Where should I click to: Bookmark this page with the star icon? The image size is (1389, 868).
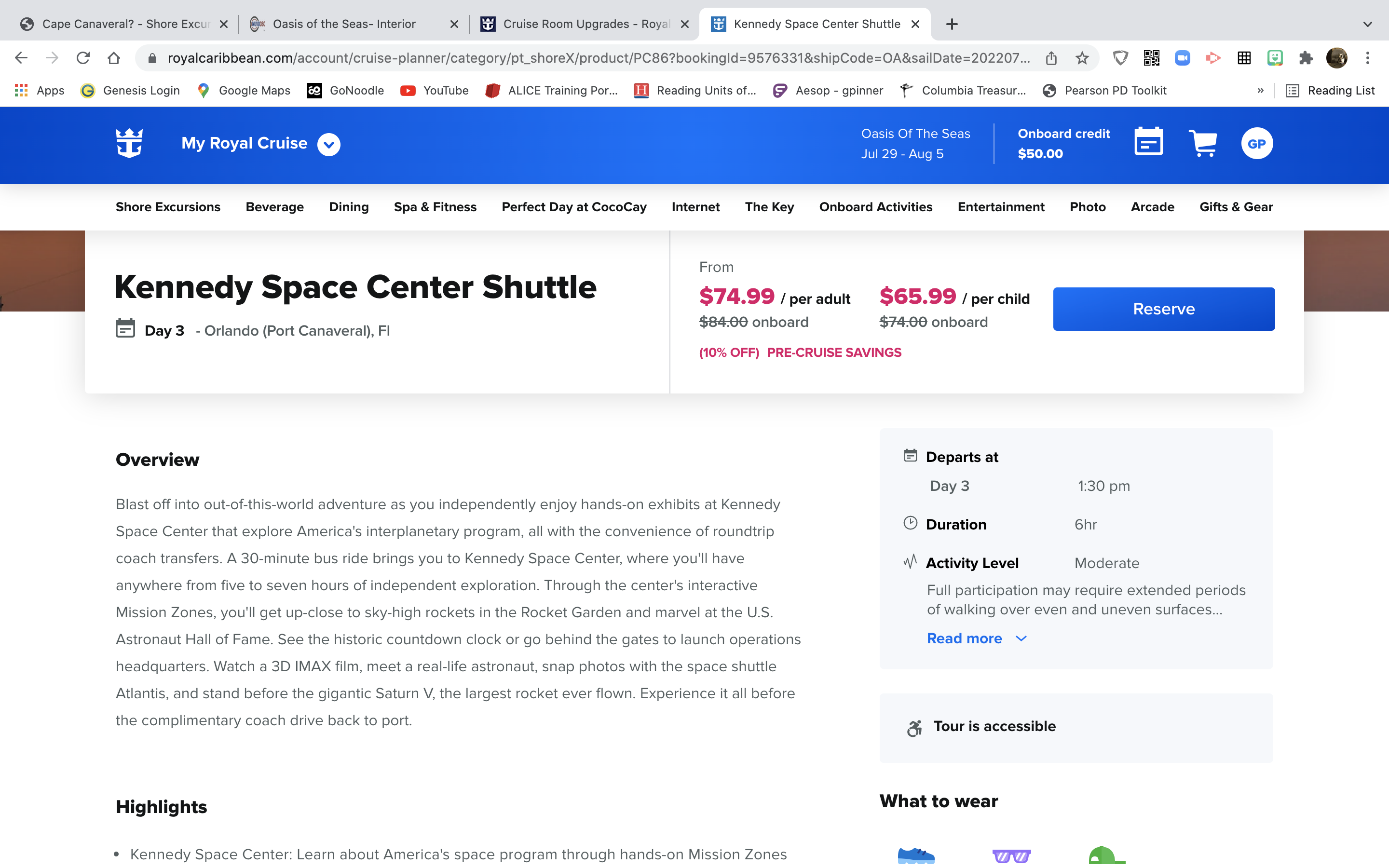point(1082,58)
